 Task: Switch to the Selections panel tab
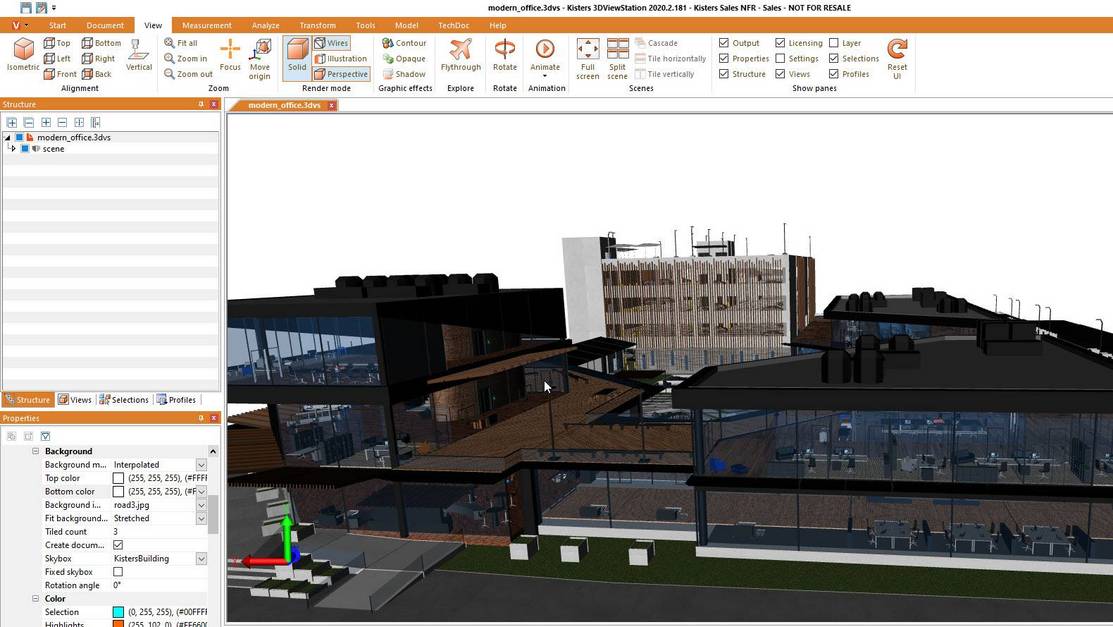pos(124,400)
